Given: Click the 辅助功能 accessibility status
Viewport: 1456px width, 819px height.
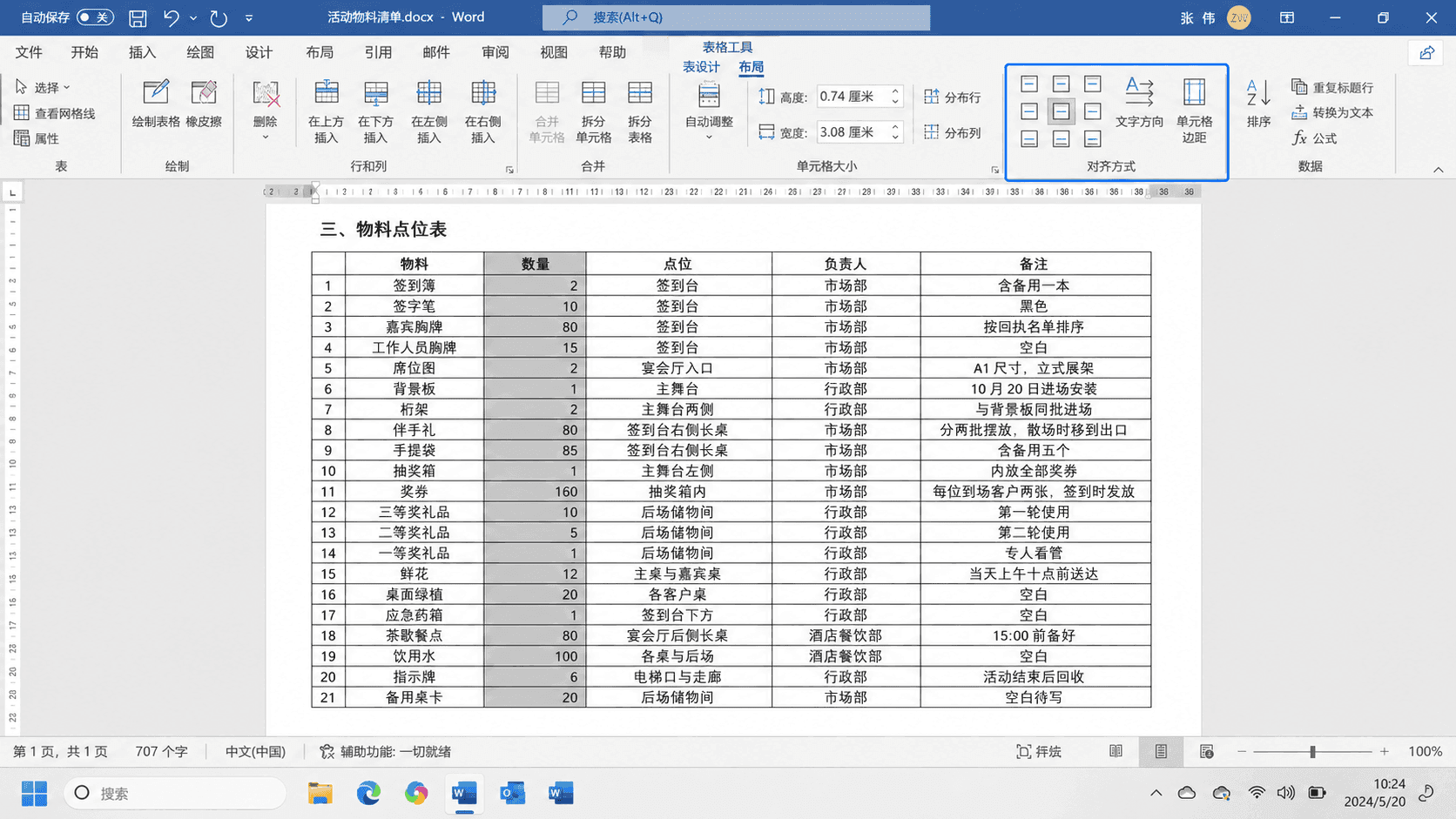Looking at the screenshot, I should click(x=384, y=751).
